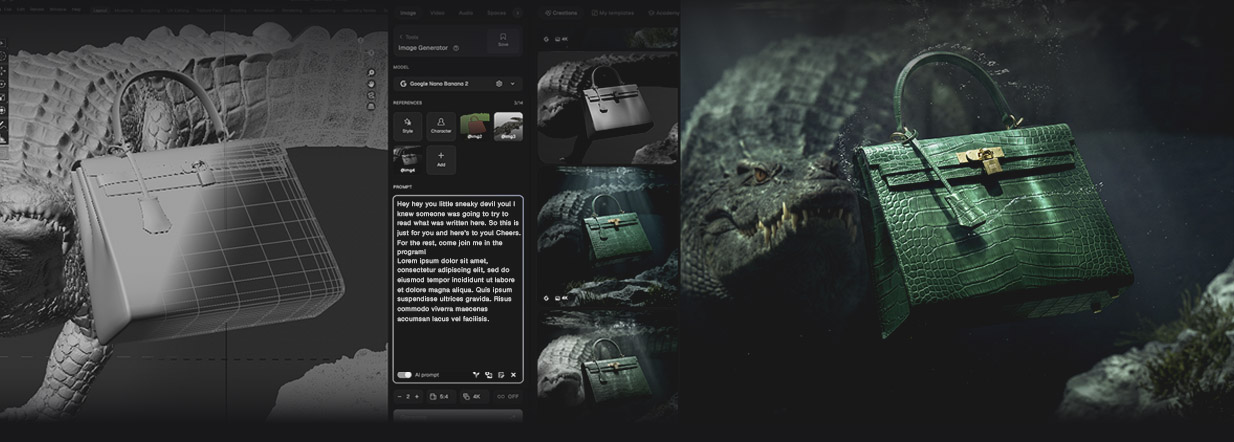Open the third creation thumbnail at bottom
The image size is (1234, 442).
[x=608, y=365]
